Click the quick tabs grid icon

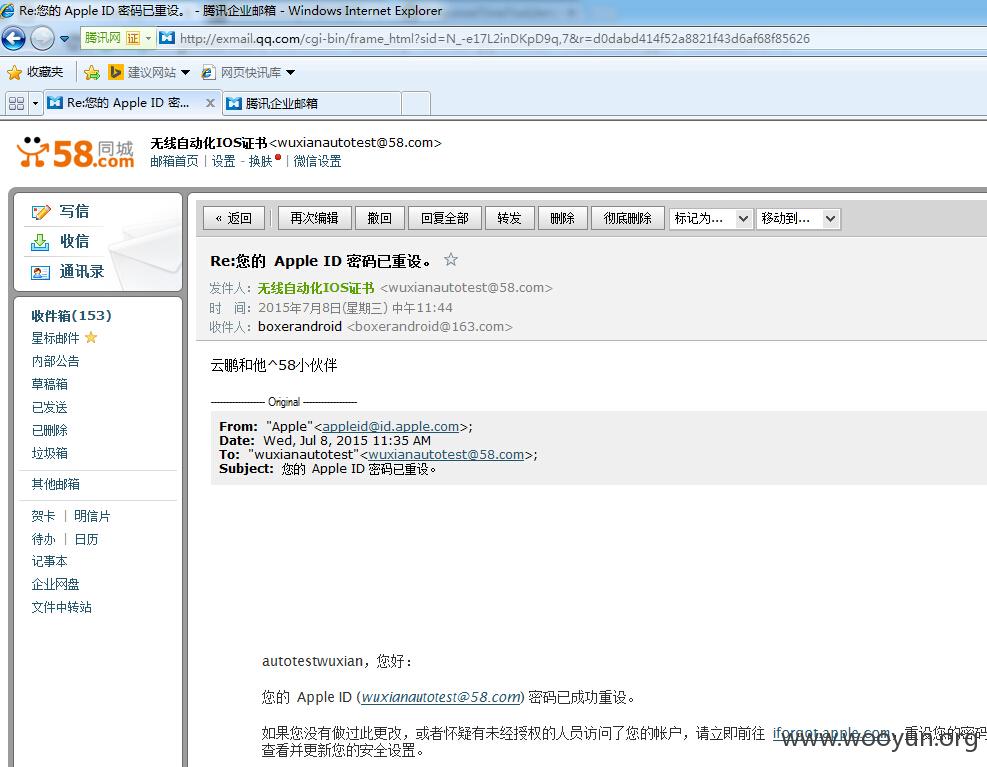[16, 103]
